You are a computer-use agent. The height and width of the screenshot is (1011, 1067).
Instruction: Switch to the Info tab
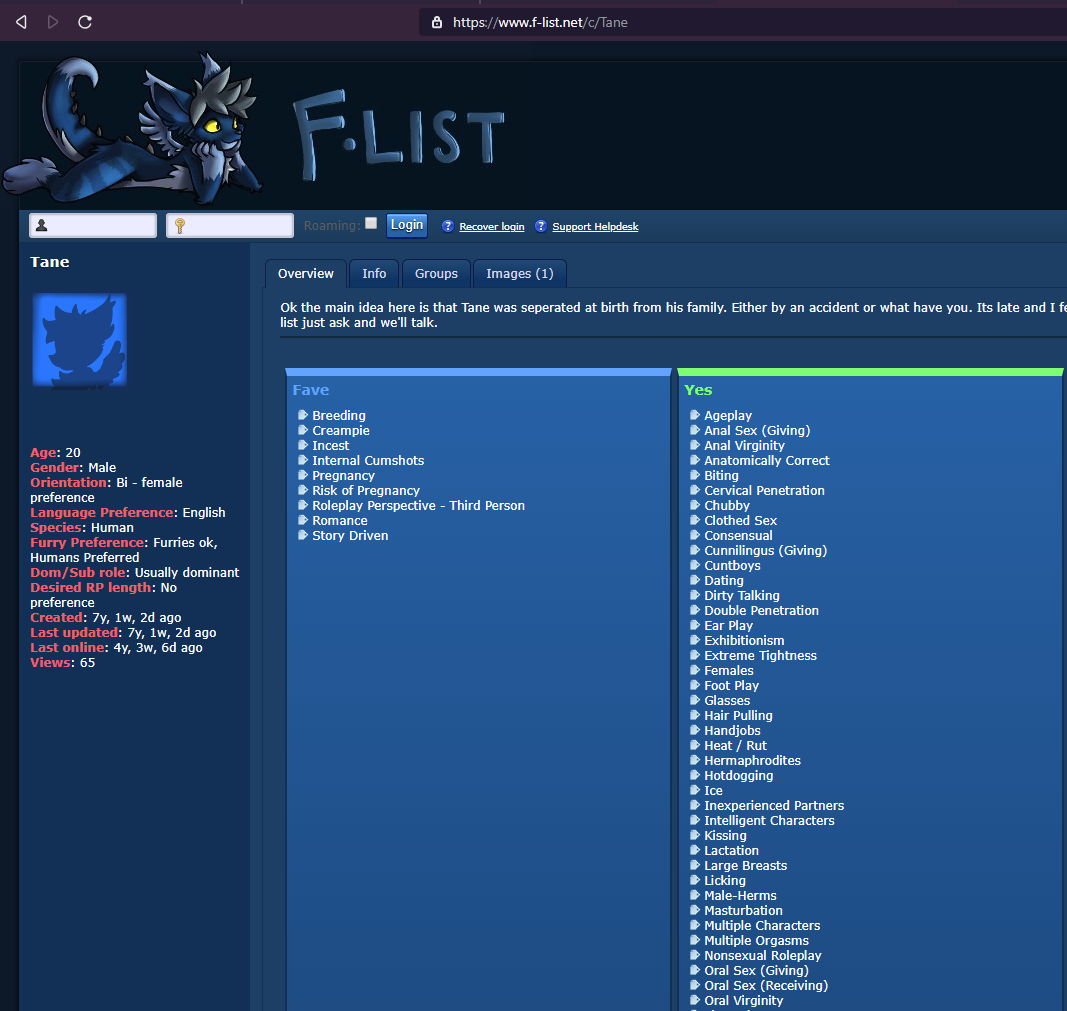(374, 274)
